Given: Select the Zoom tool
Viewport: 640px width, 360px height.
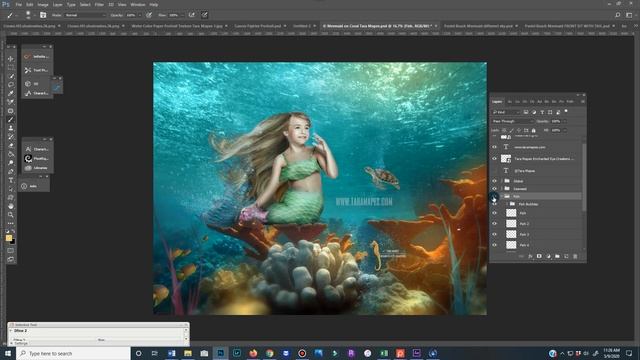Looking at the screenshot, I should (x=11, y=215).
